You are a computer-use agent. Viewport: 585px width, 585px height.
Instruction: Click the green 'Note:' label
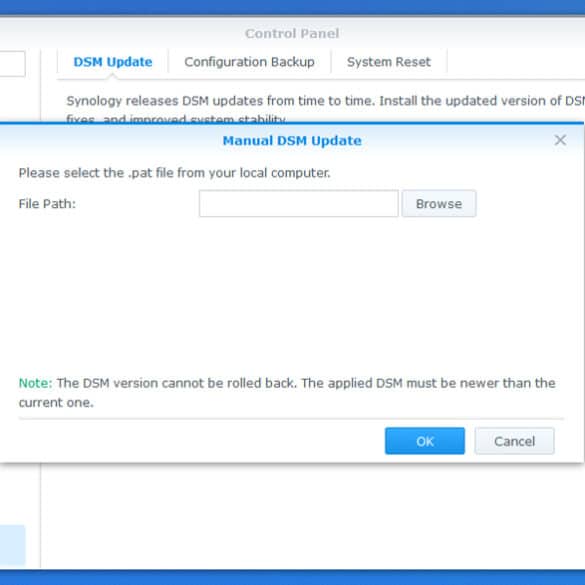point(35,383)
